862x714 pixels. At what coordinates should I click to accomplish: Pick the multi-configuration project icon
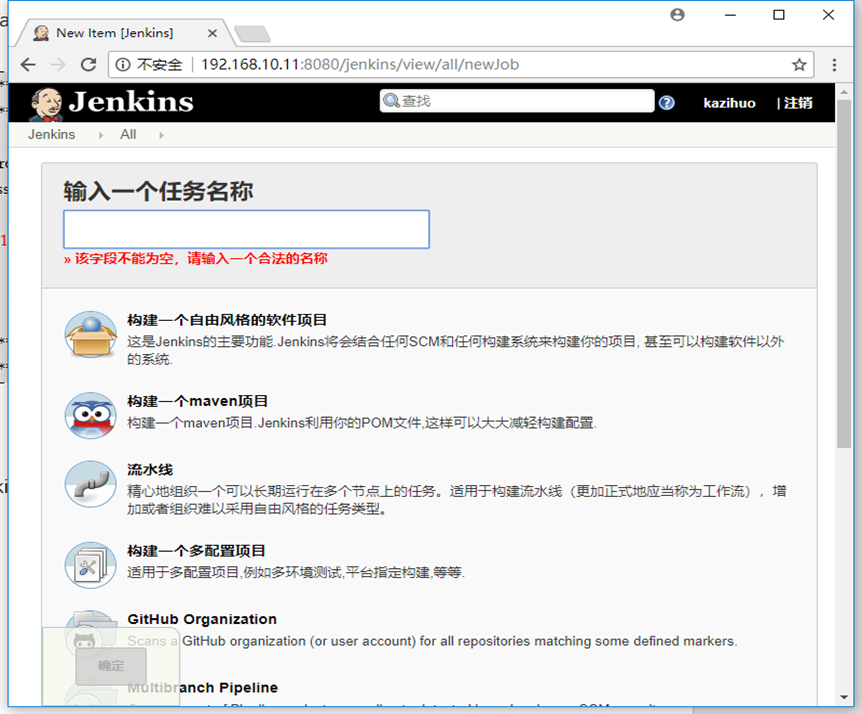(x=90, y=565)
